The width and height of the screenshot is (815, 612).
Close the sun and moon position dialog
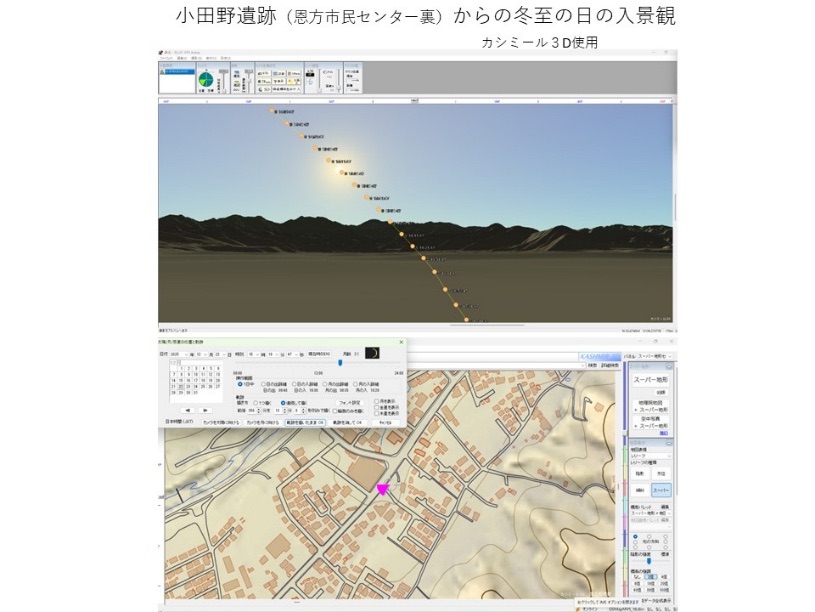tap(402, 342)
